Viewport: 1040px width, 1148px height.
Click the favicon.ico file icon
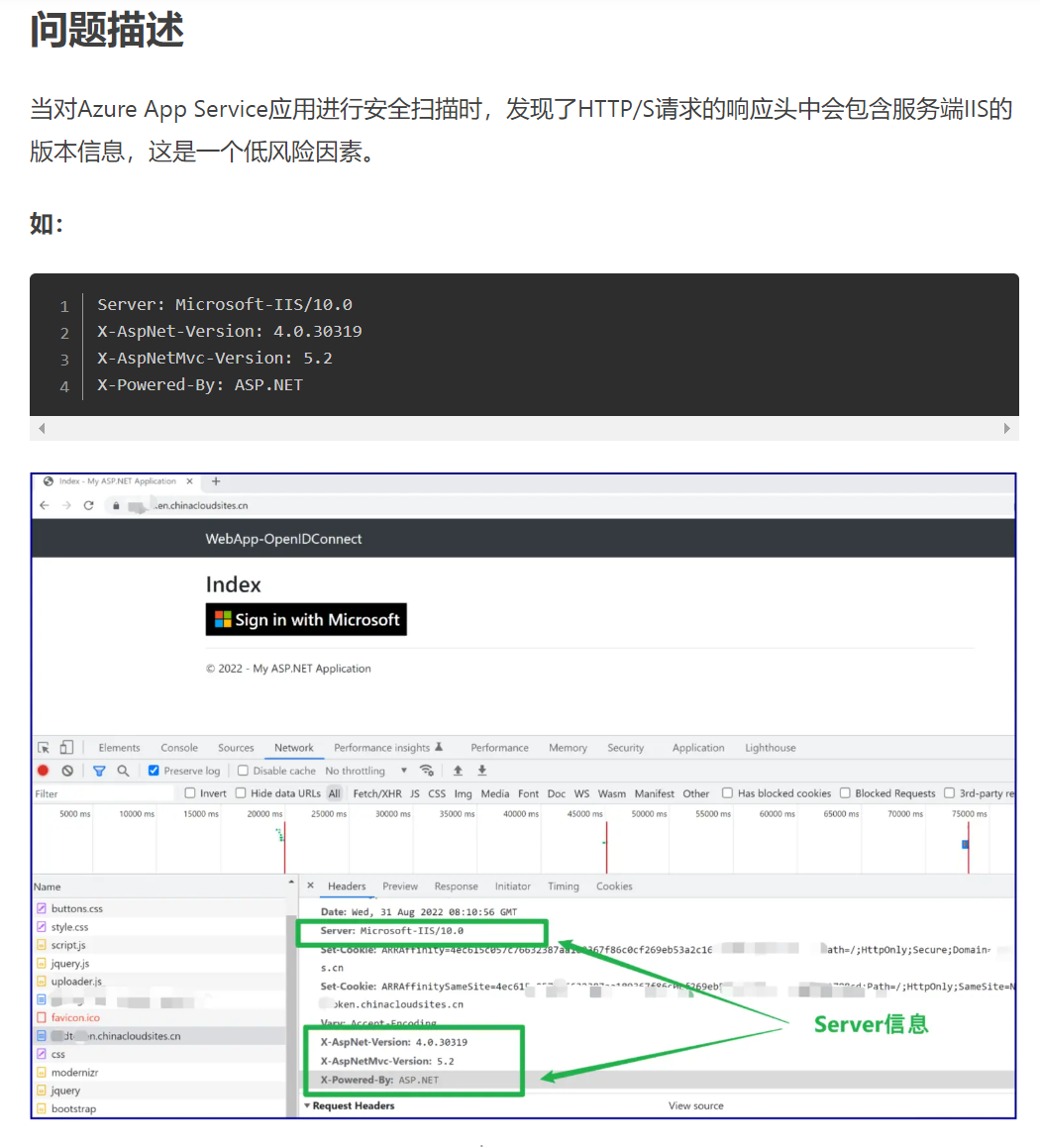click(42, 1017)
